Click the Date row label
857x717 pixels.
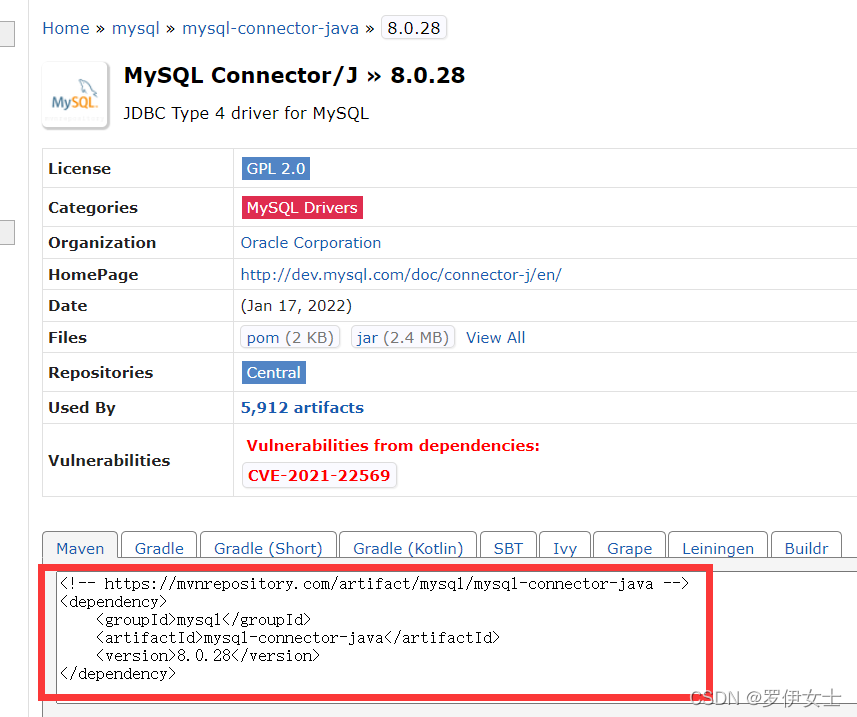[68, 305]
